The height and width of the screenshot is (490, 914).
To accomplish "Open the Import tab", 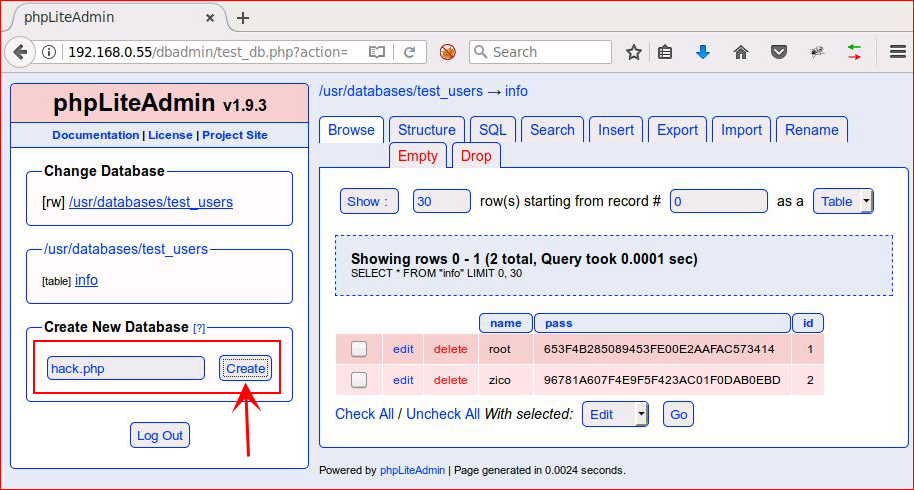I will 741,130.
